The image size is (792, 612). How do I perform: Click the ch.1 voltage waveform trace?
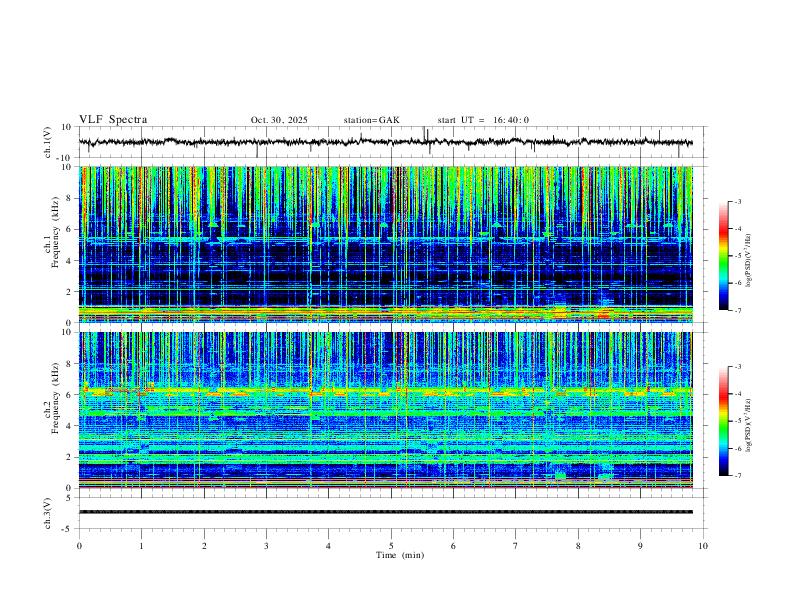point(385,142)
